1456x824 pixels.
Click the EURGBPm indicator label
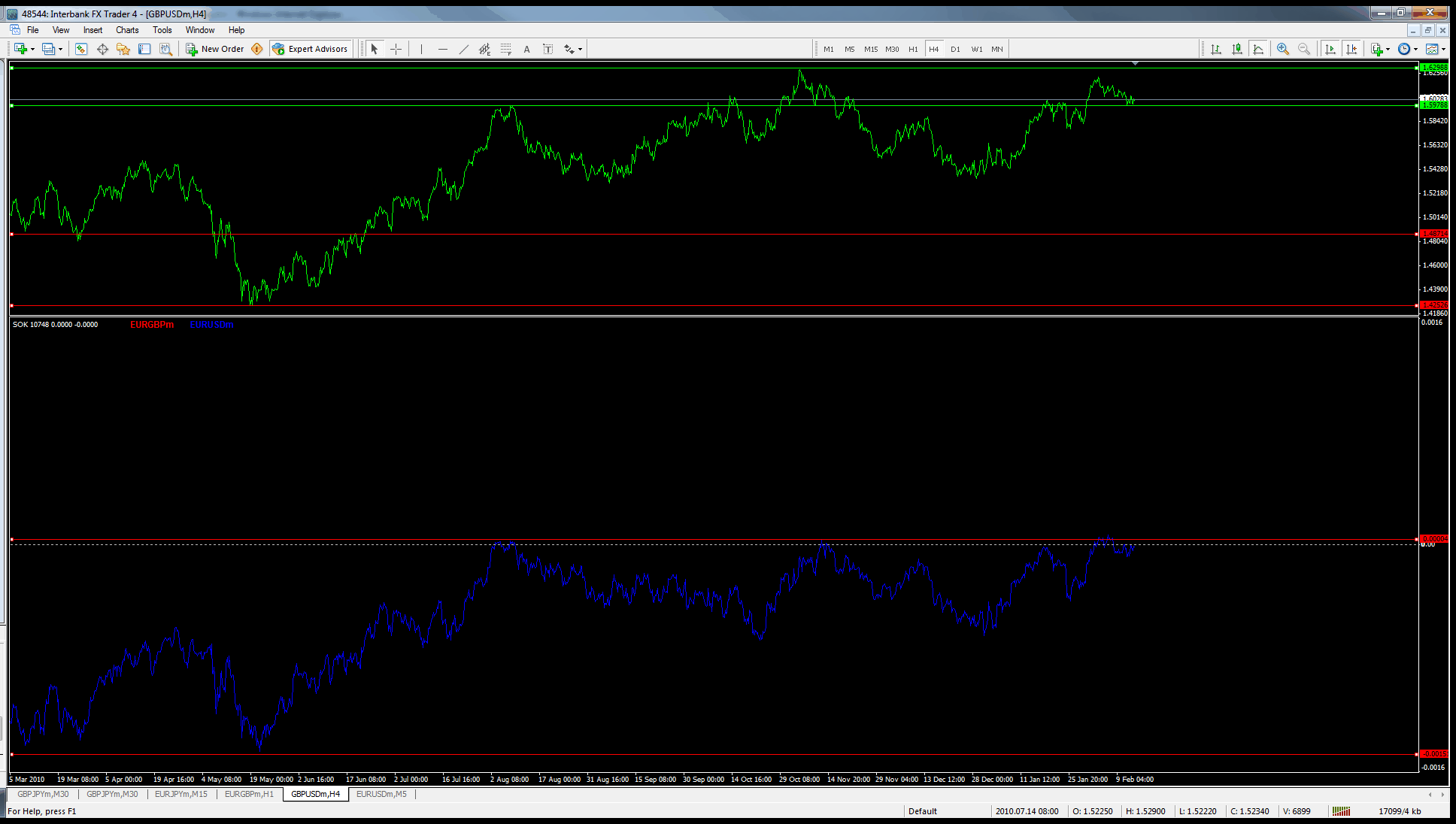pyautogui.click(x=152, y=325)
